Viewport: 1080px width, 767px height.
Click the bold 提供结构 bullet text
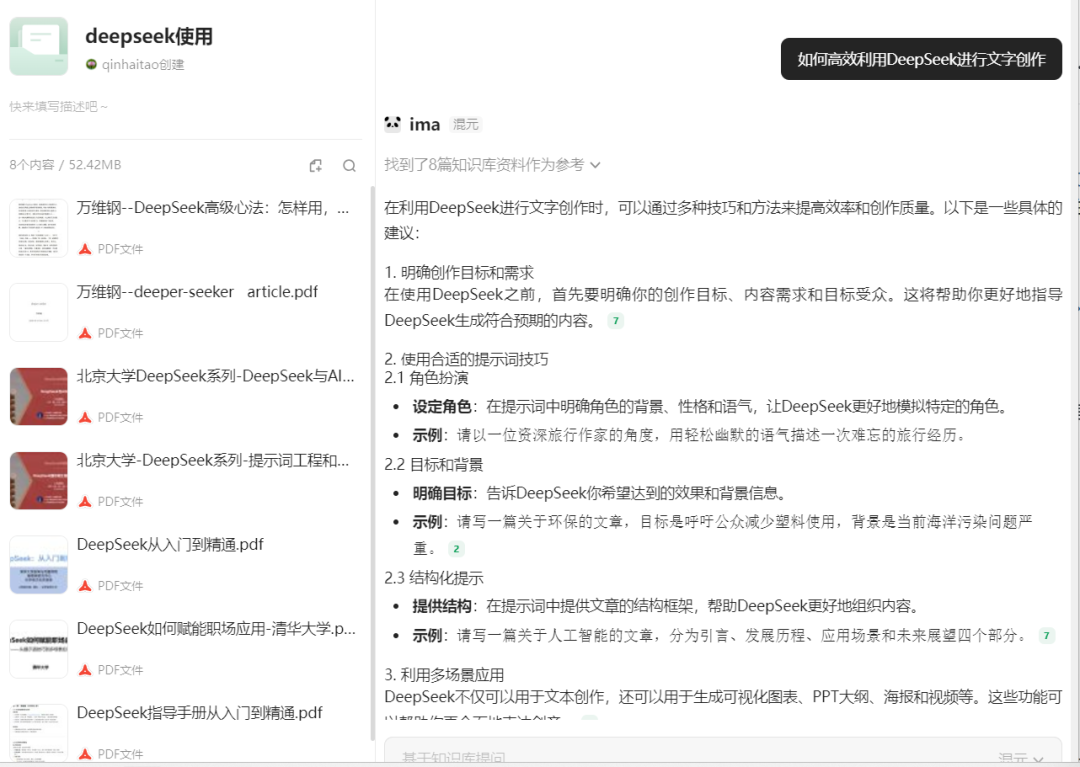click(442, 607)
